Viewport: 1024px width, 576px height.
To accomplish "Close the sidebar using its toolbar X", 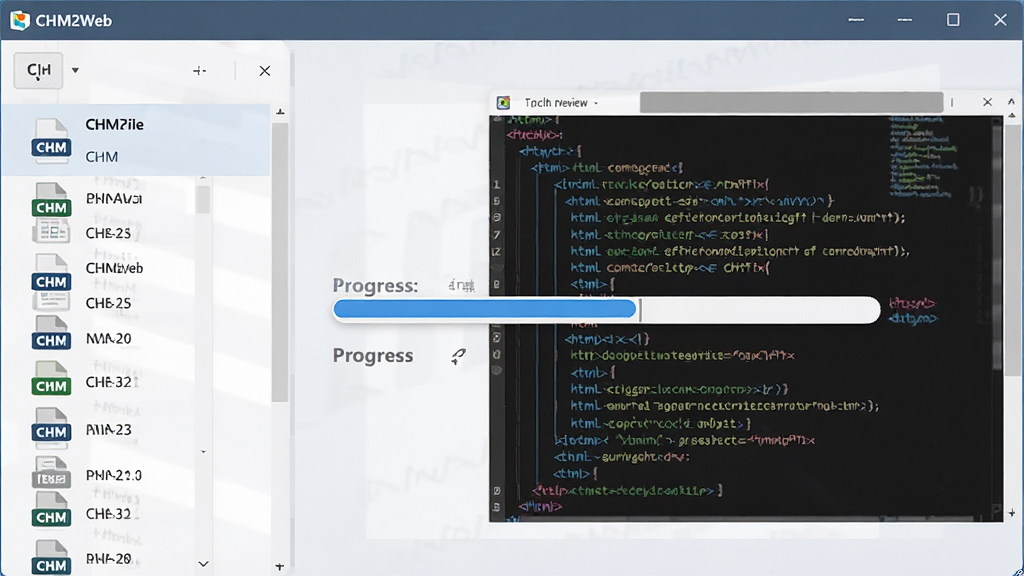I will (x=264, y=71).
